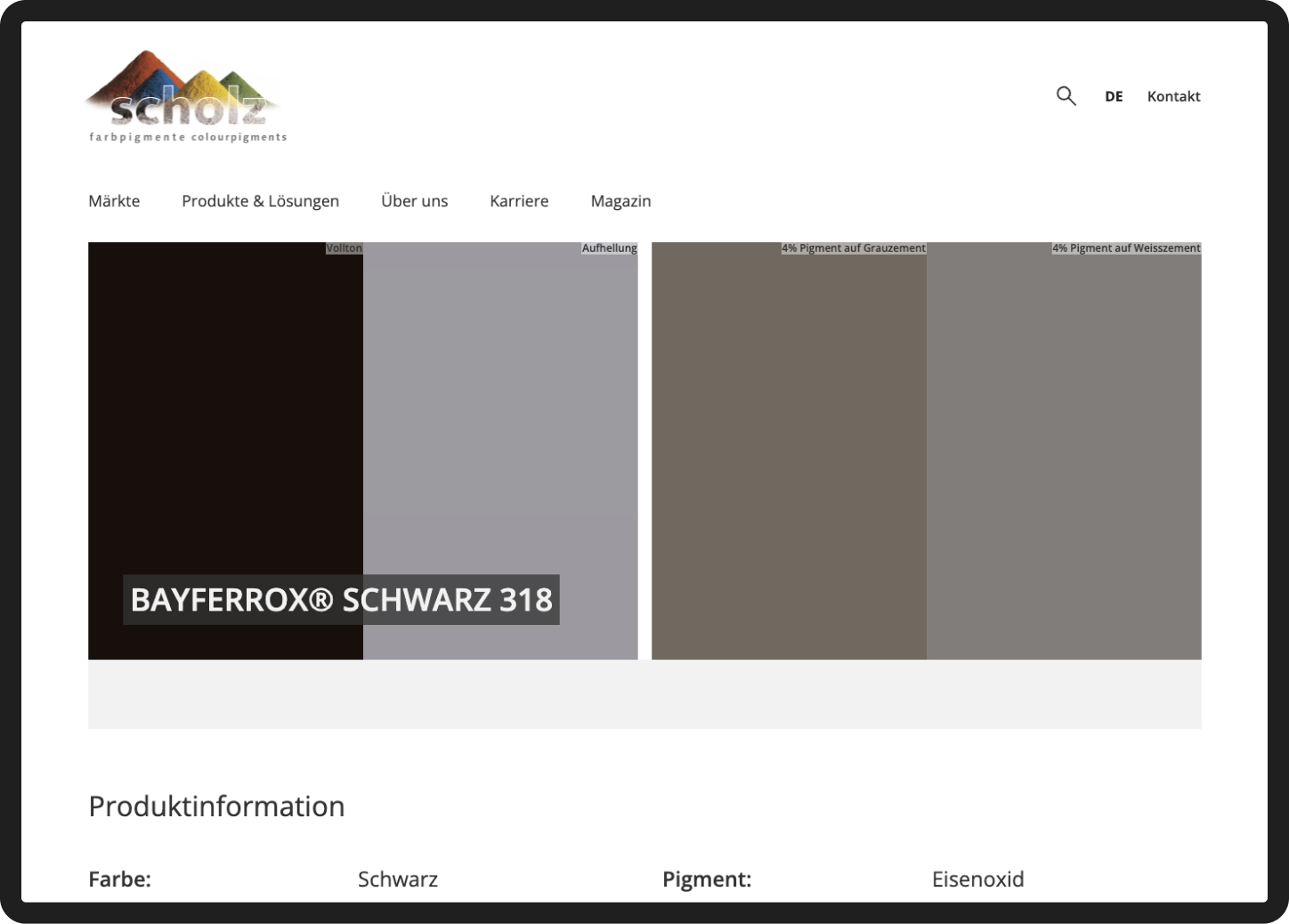Select the Magazin navigation item
This screenshot has width=1289, height=924.
(620, 201)
